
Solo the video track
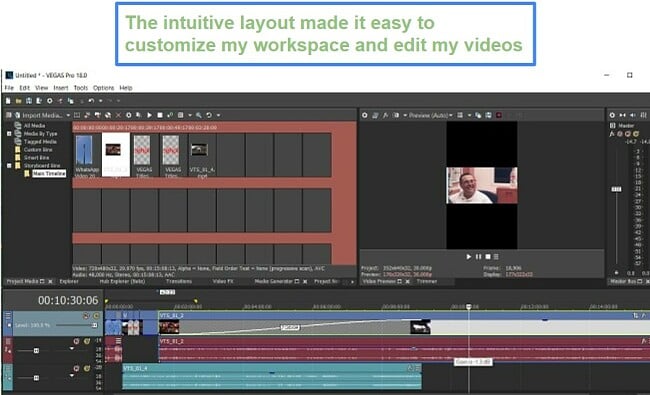pos(96,316)
